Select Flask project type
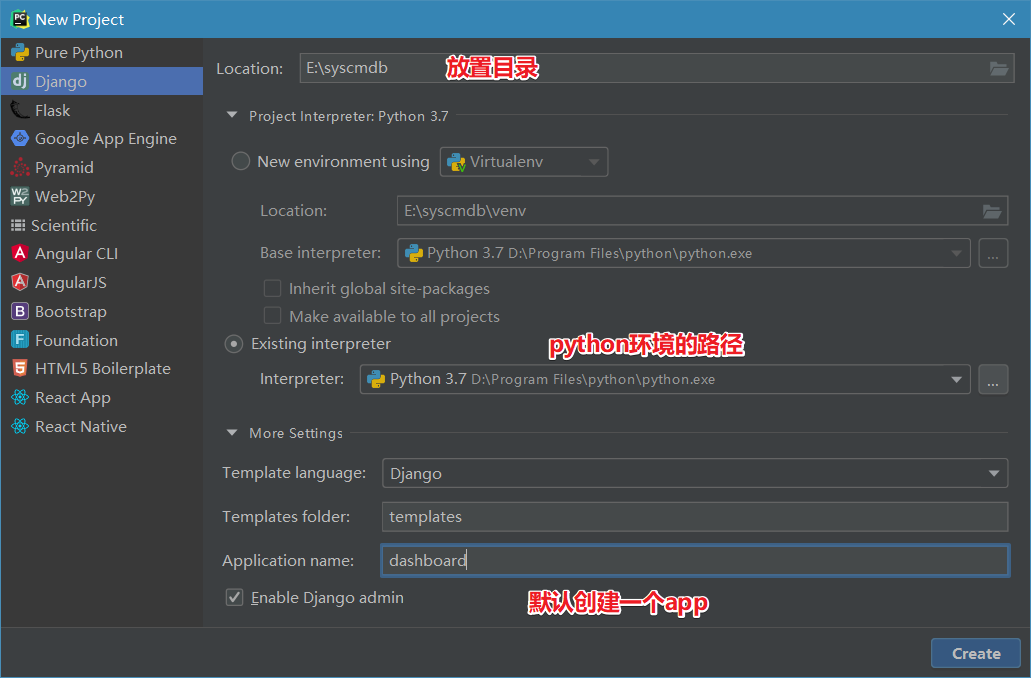The height and width of the screenshot is (678, 1031). (x=102, y=110)
